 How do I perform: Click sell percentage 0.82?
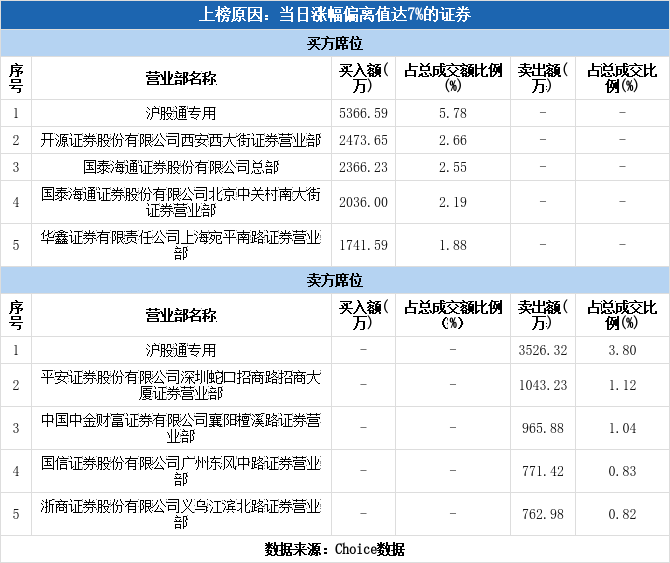point(622,514)
